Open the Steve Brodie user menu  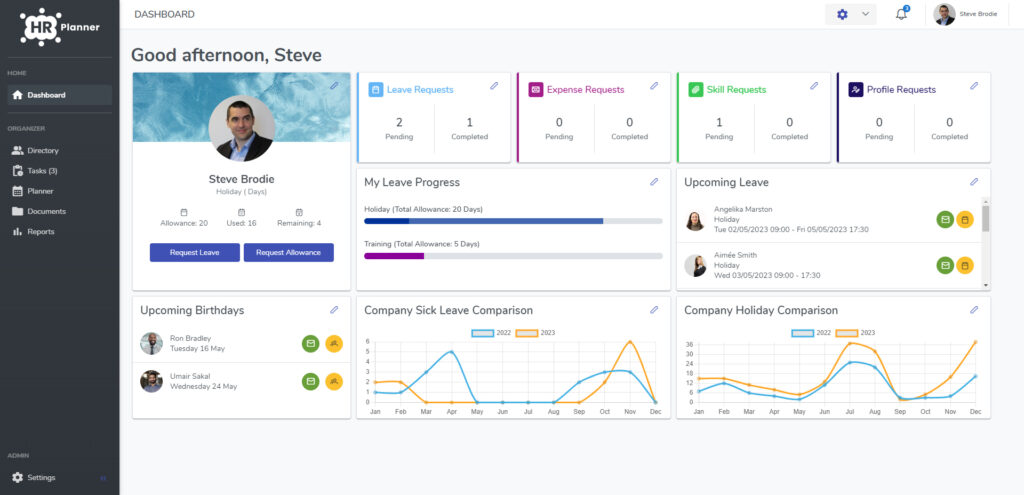pos(966,14)
